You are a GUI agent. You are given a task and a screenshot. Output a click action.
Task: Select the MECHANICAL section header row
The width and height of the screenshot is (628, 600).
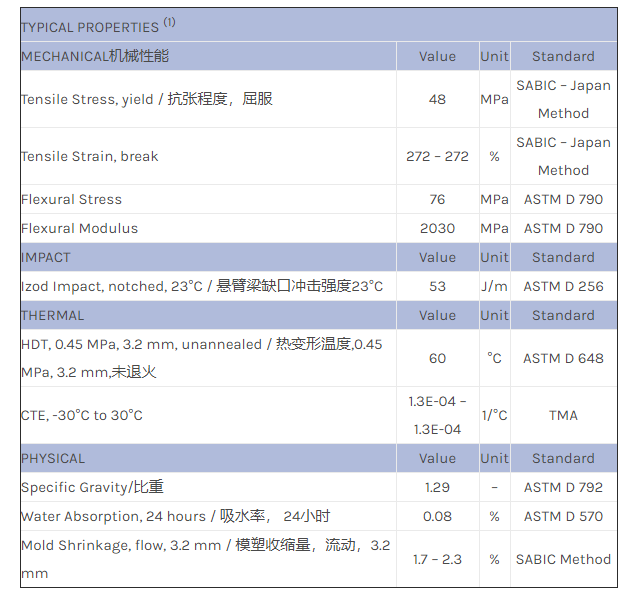tap(95, 56)
